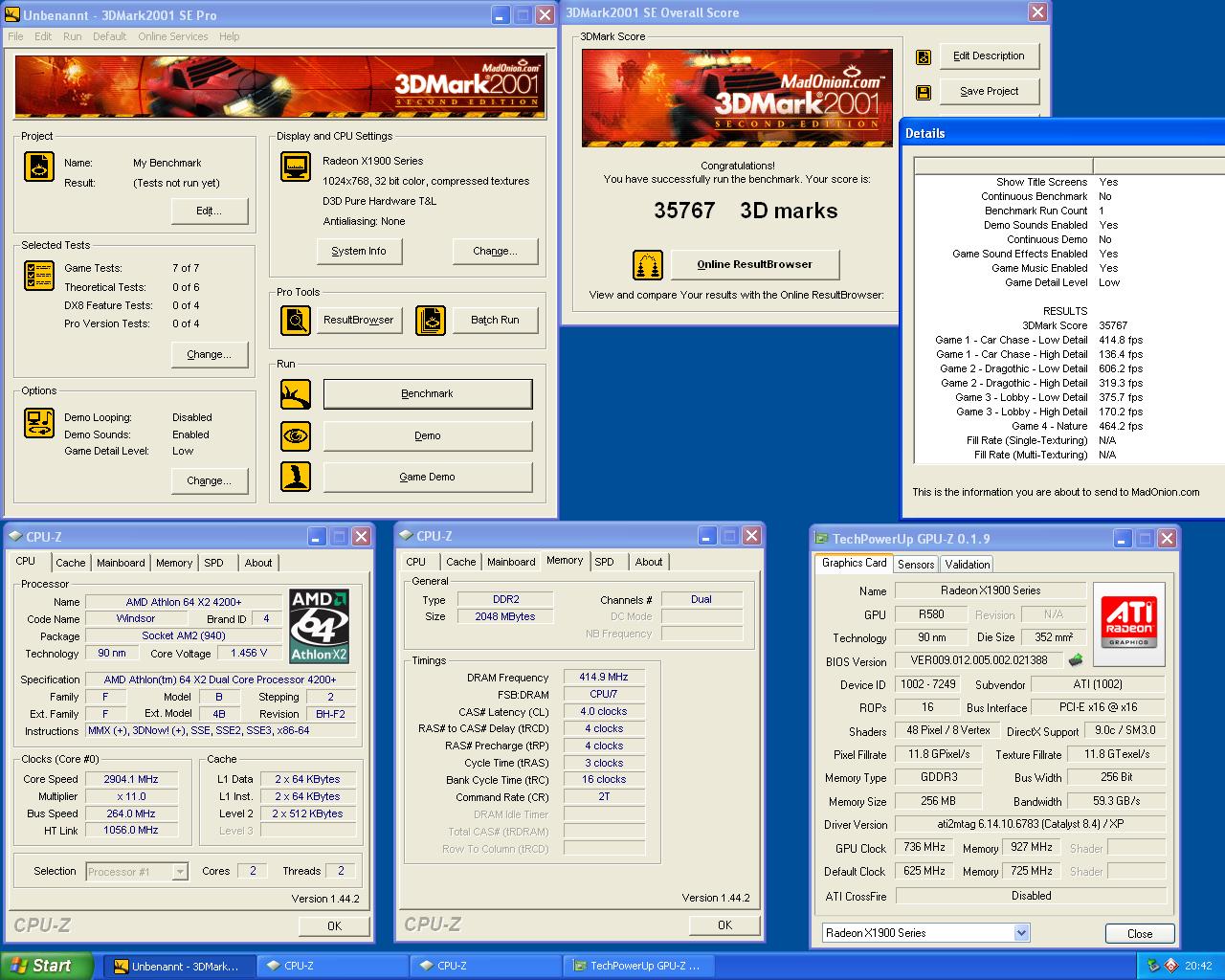Start the Benchmark
This screenshot has height=980, width=1225.
click(428, 393)
